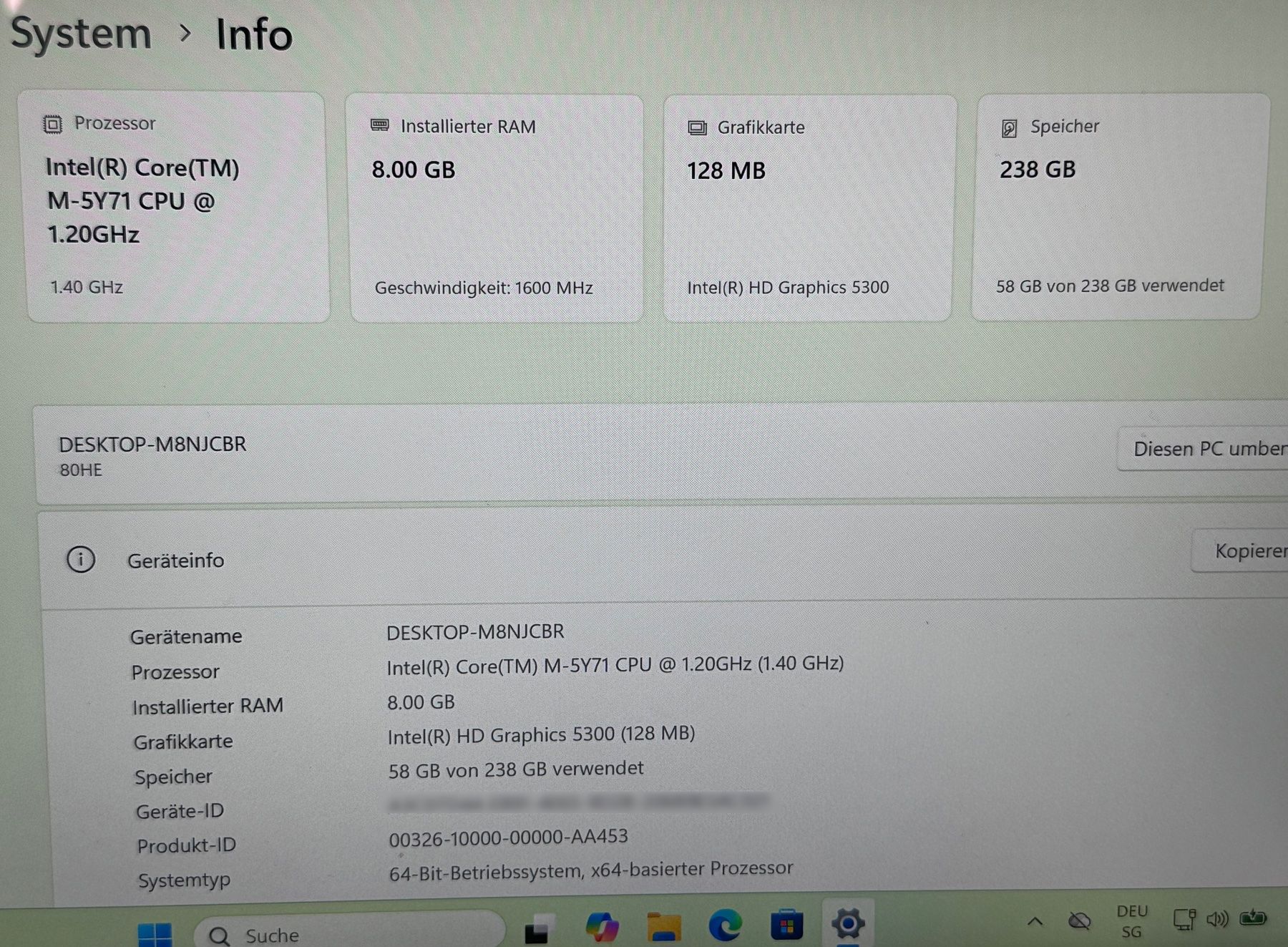Image resolution: width=1288 pixels, height=947 pixels.
Task: Open the DEU SG language switcher
Action: [x=1132, y=921]
